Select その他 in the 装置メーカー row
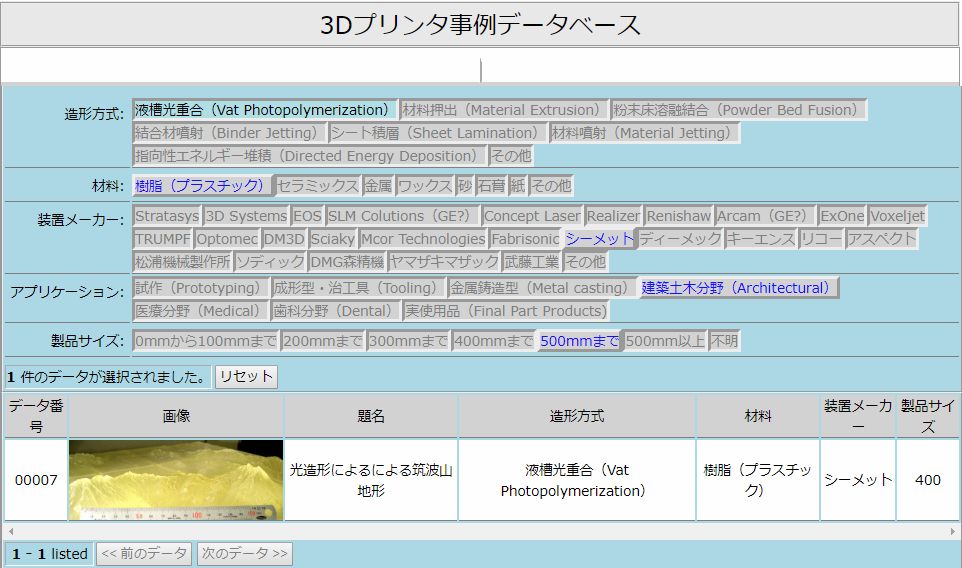The width and height of the screenshot is (962, 568). coord(585,262)
